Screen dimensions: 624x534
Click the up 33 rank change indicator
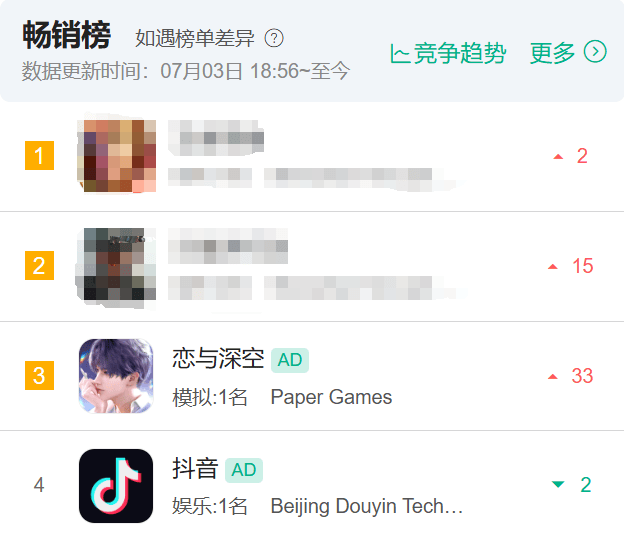point(571,376)
